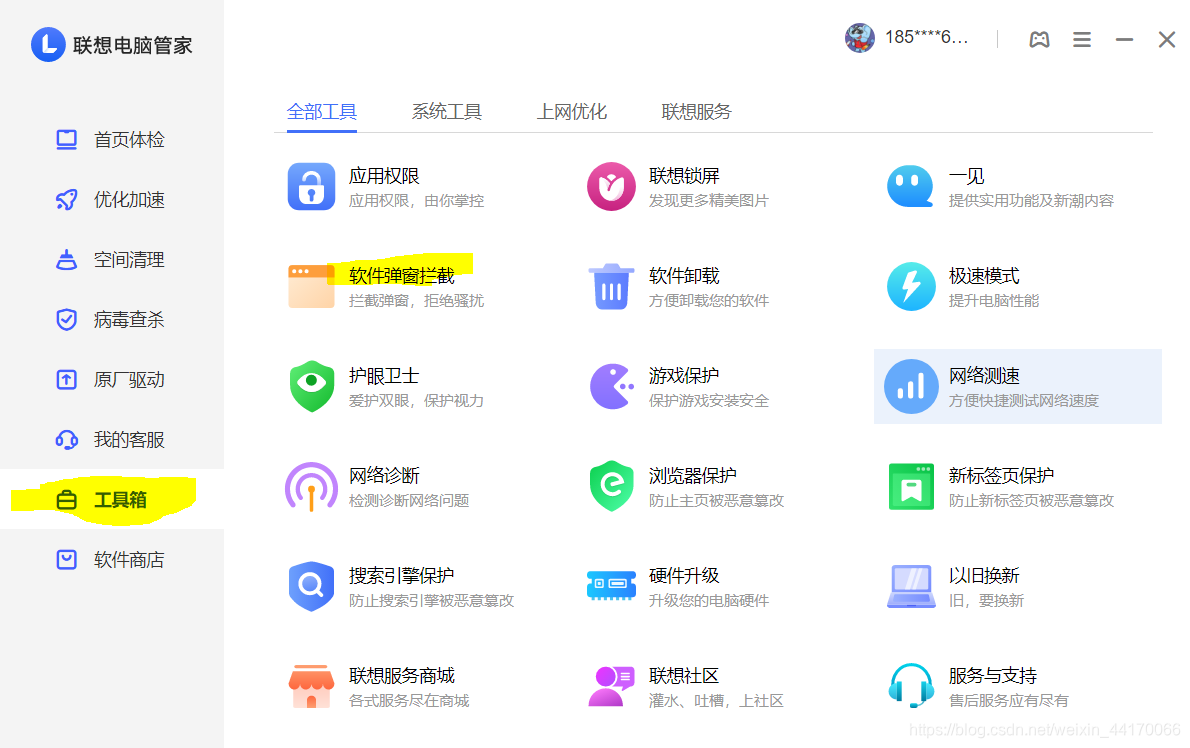Switch to 全部工具 tab
This screenshot has height=748, width=1190.
click(x=322, y=112)
